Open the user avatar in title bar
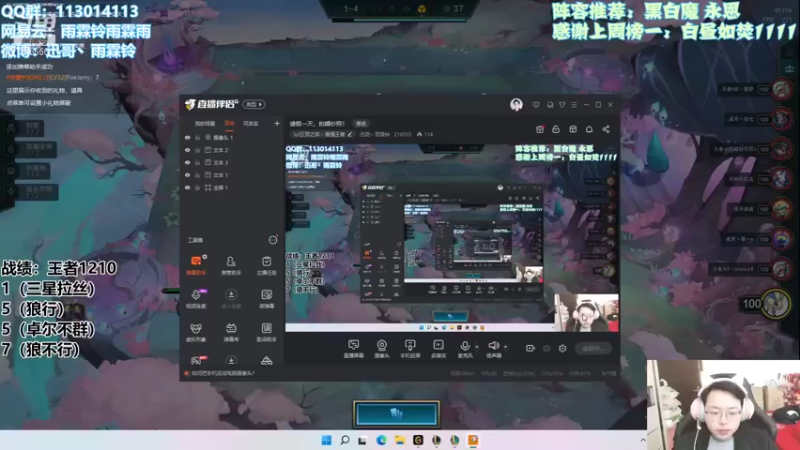800x450 pixels. pyautogui.click(x=516, y=105)
